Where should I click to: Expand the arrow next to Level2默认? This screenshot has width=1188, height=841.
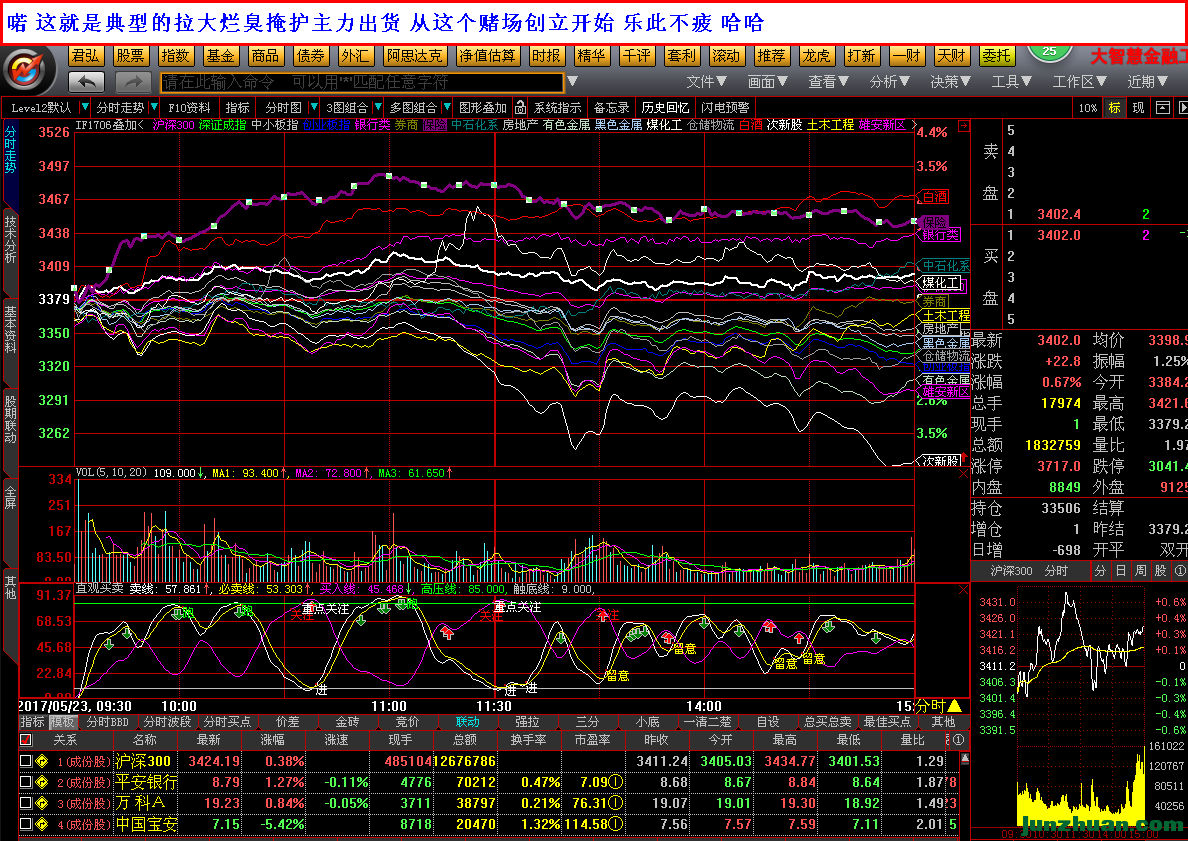coord(85,108)
